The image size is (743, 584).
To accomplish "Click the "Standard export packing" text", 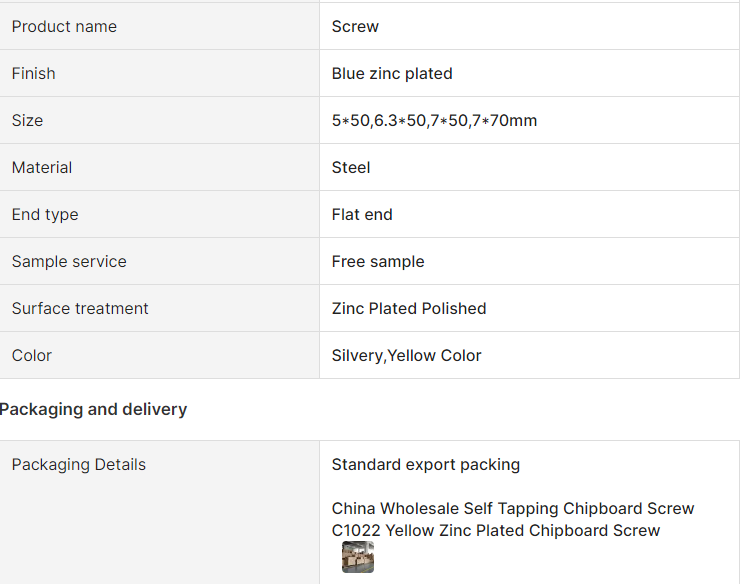I will pyautogui.click(x=426, y=465).
